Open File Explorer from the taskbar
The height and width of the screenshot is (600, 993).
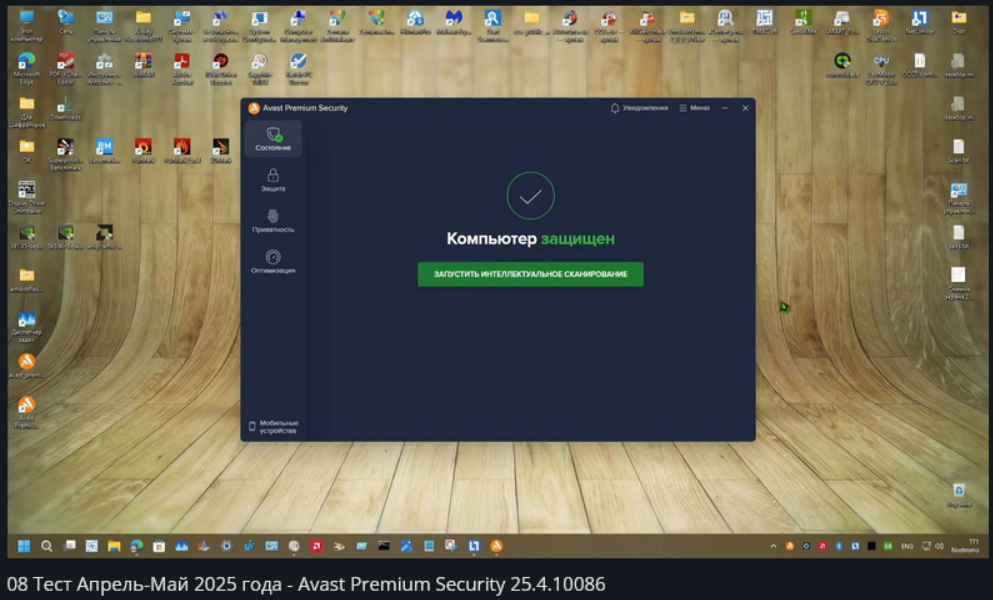tap(114, 546)
